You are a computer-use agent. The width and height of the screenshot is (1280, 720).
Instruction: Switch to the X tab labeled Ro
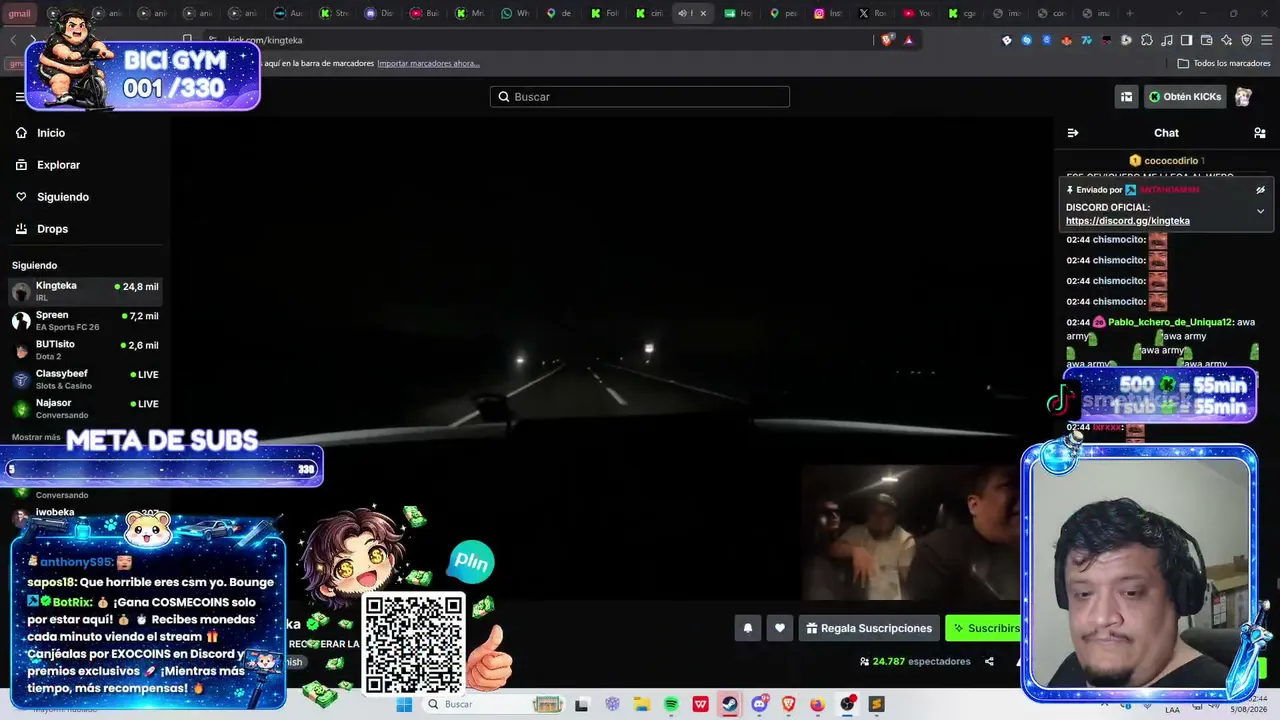[871, 14]
